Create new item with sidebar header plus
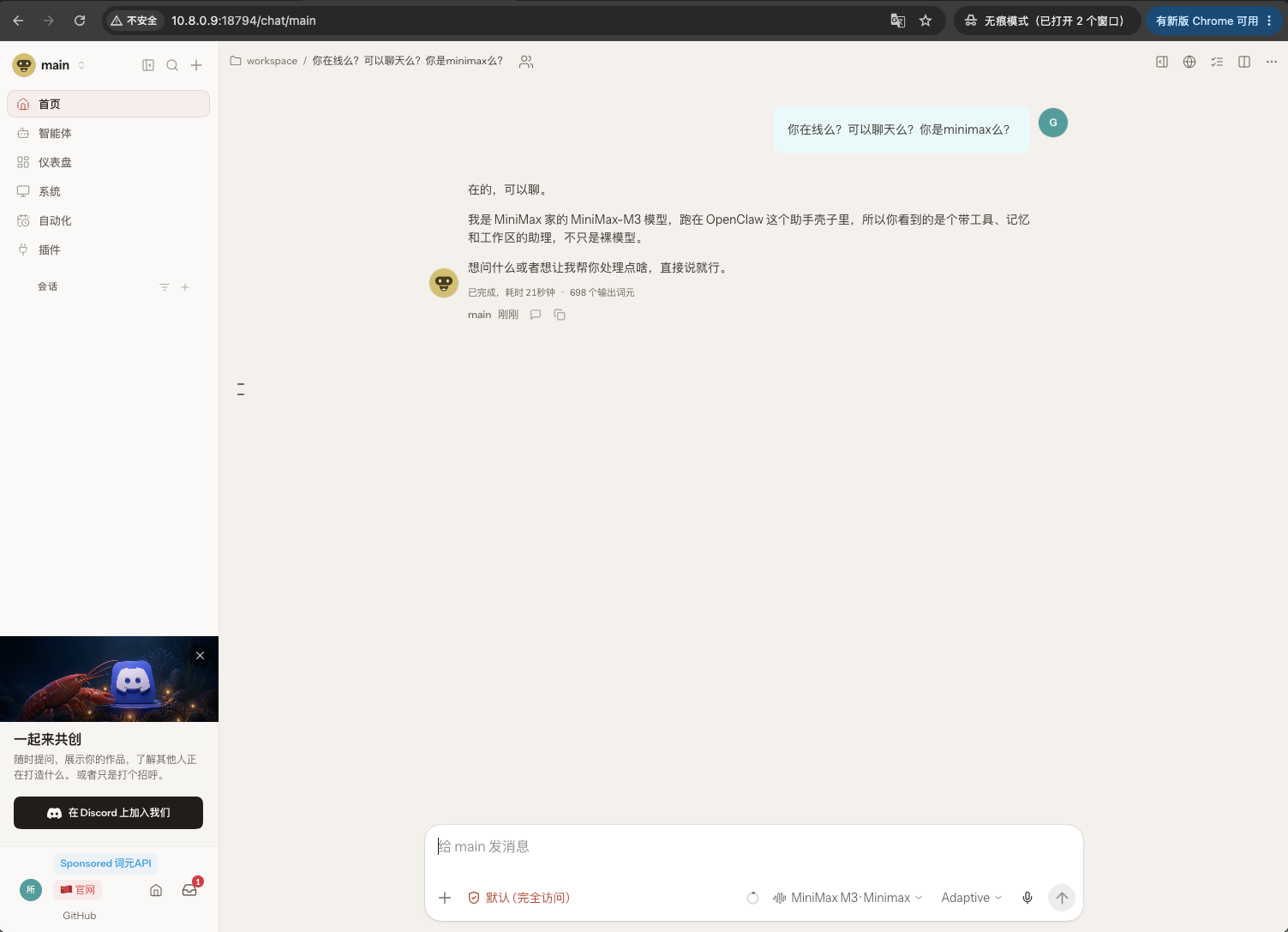This screenshot has width=1288, height=932. click(196, 65)
